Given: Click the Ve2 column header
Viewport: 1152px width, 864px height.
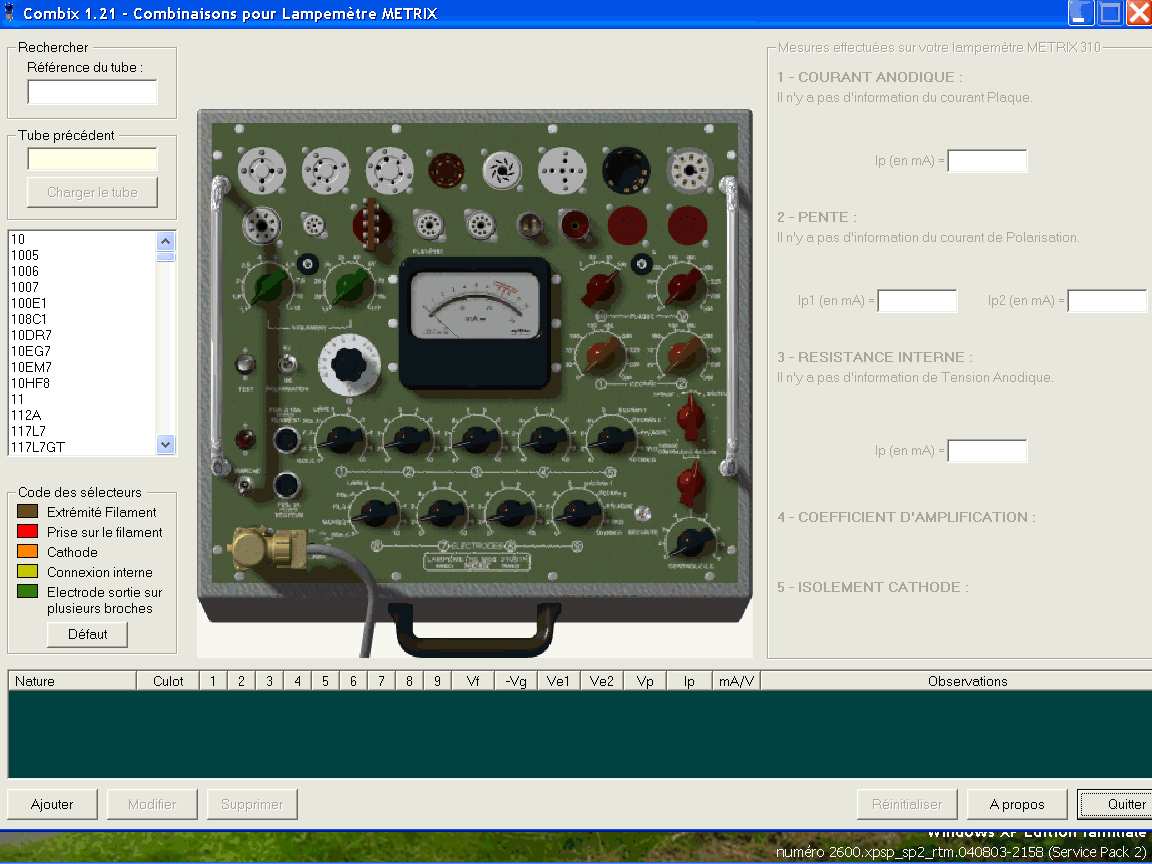Looking at the screenshot, I should click(602, 681).
